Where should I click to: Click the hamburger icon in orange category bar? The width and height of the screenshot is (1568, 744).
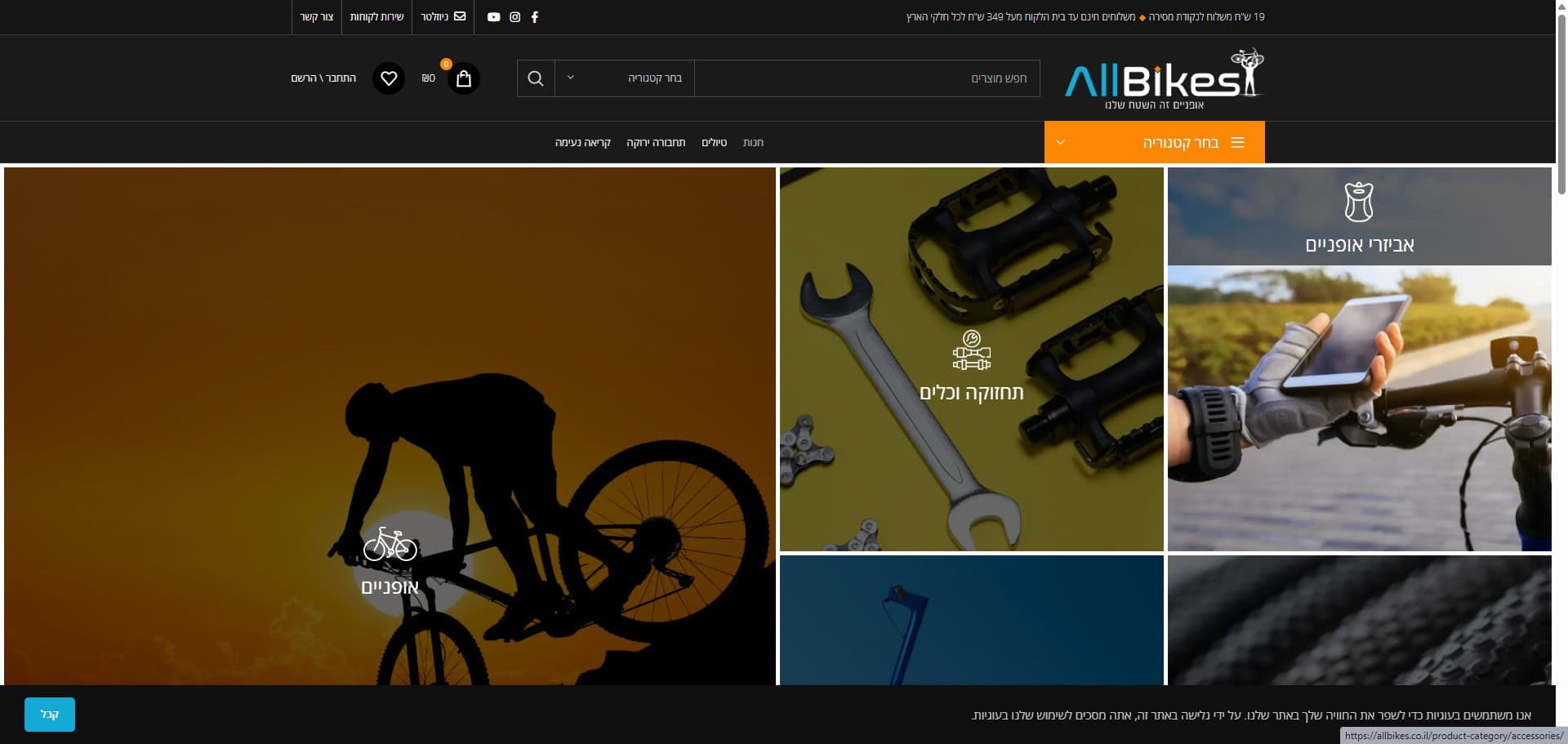1237,143
